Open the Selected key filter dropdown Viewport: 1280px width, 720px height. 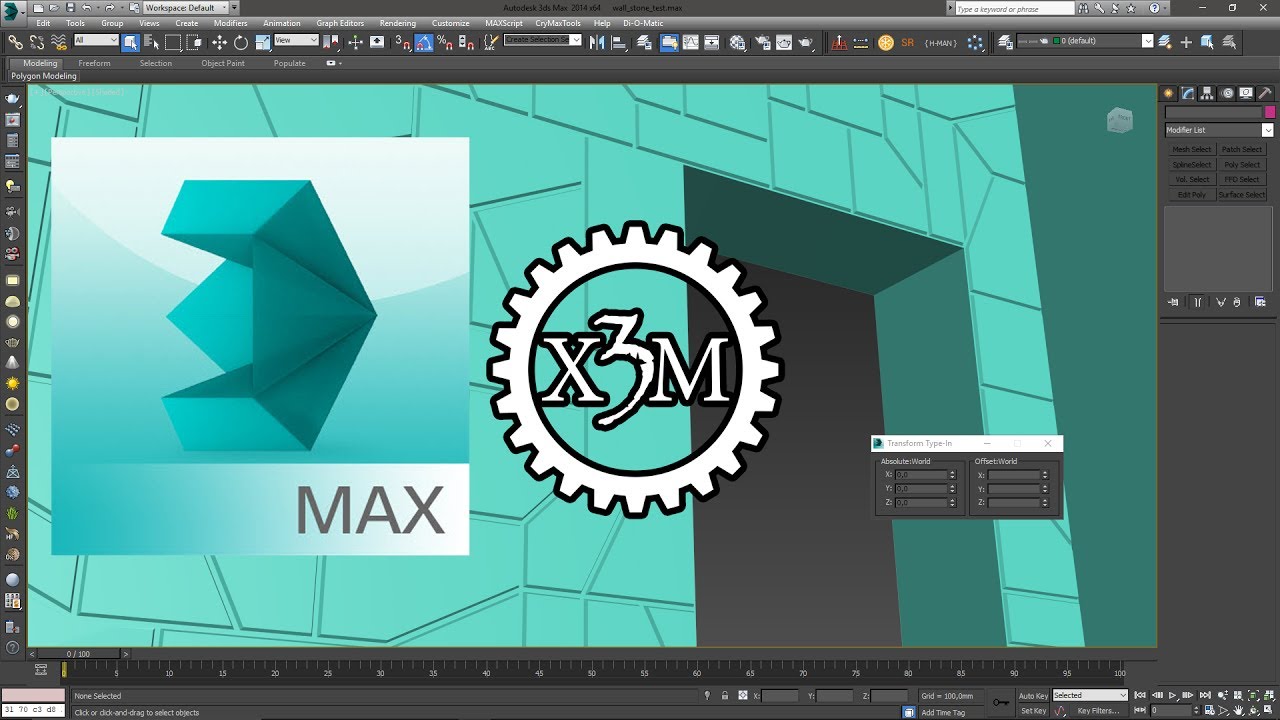[1090, 696]
